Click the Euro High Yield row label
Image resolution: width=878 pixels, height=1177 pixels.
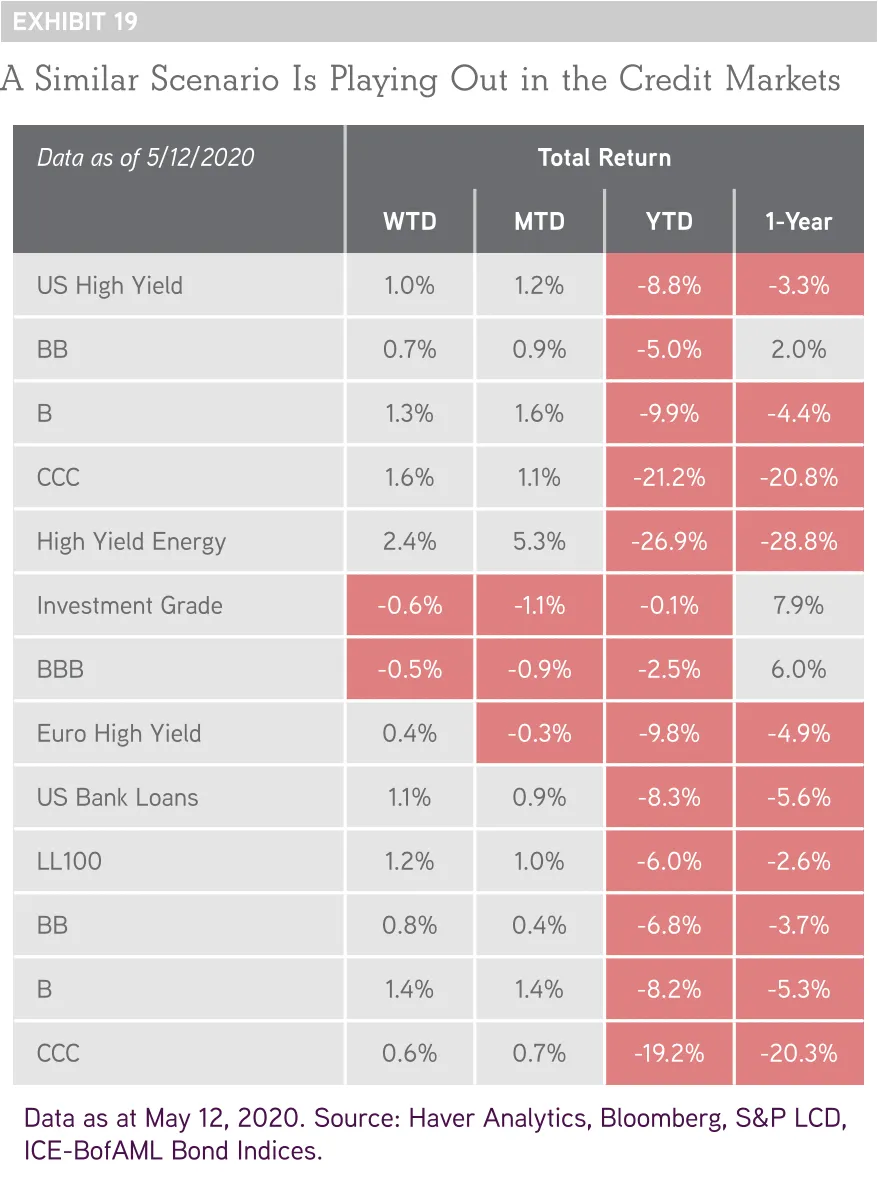click(x=119, y=733)
